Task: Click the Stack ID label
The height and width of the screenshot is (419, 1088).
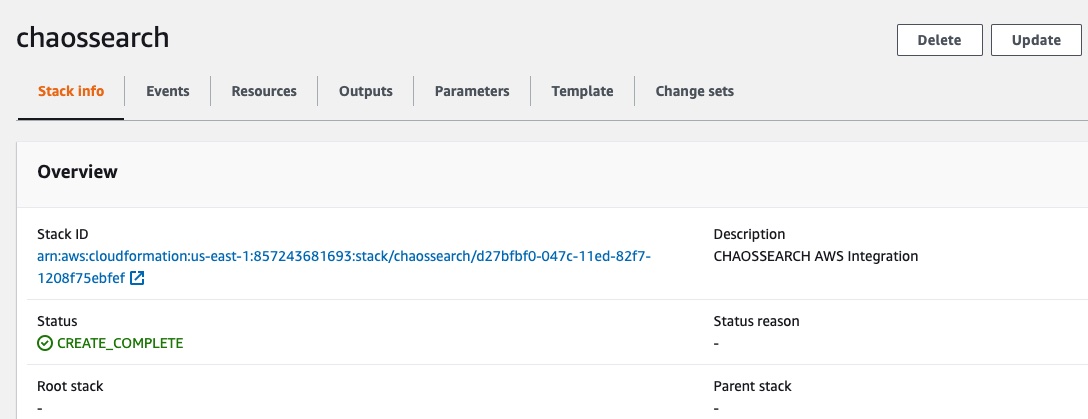Action: (62, 234)
